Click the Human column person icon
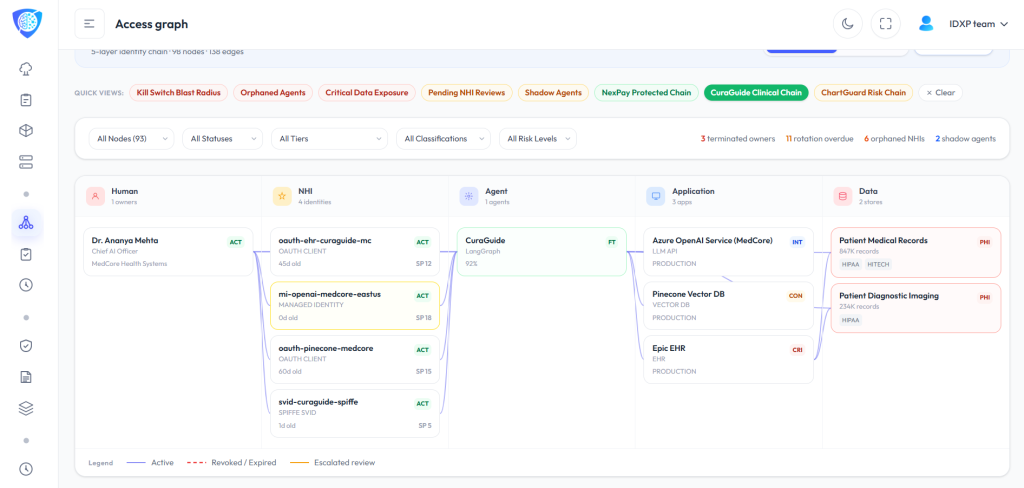The height and width of the screenshot is (488, 1024). pos(95,196)
